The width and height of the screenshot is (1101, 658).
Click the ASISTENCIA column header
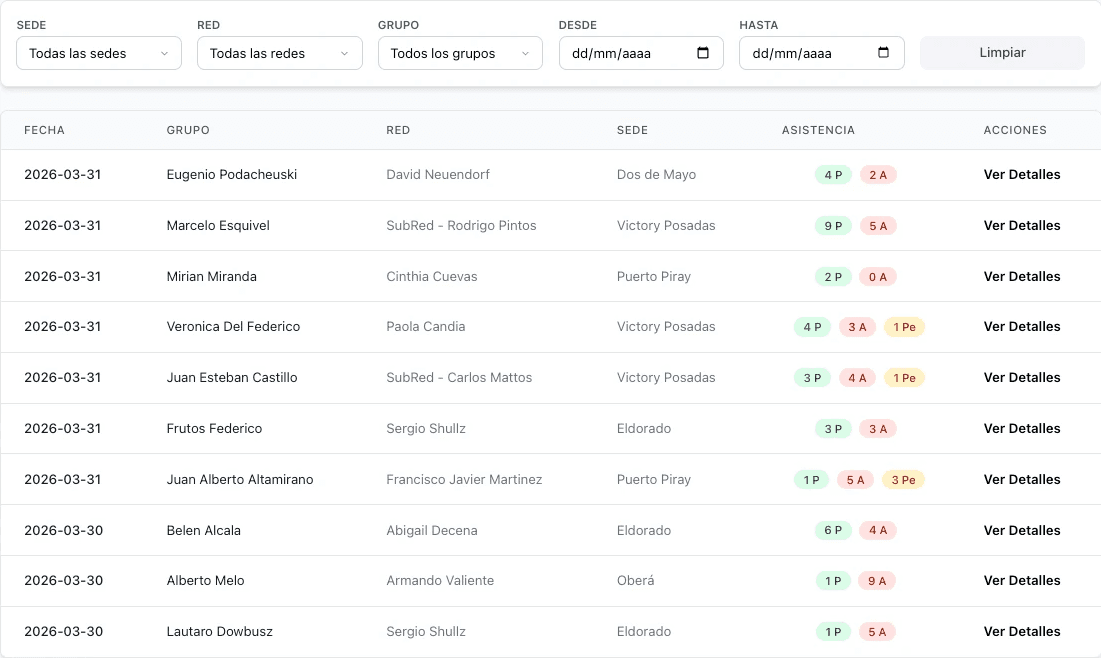click(818, 130)
